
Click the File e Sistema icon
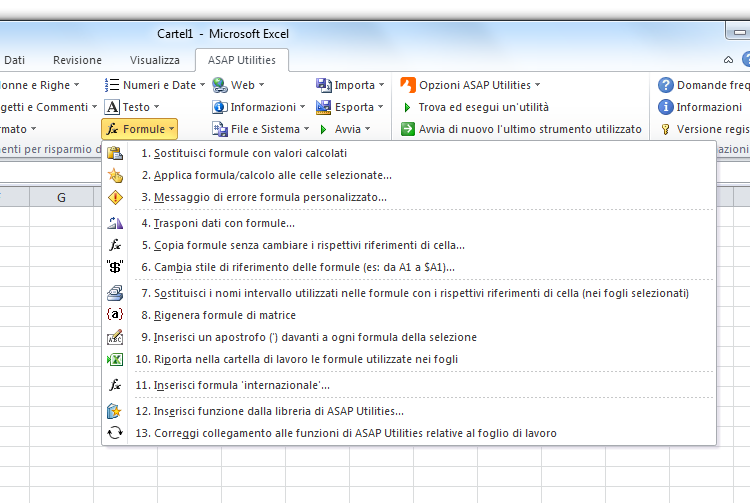(220, 129)
